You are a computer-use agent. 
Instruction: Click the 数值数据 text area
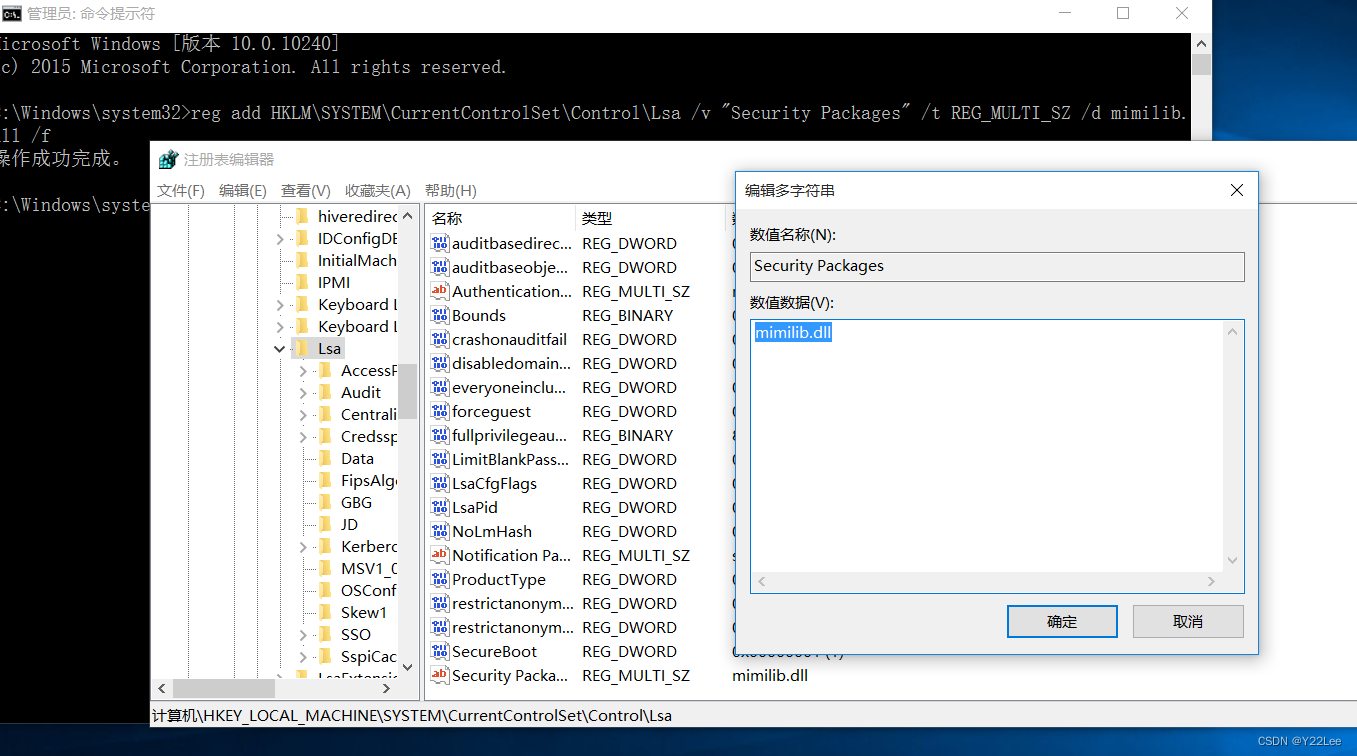click(988, 446)
